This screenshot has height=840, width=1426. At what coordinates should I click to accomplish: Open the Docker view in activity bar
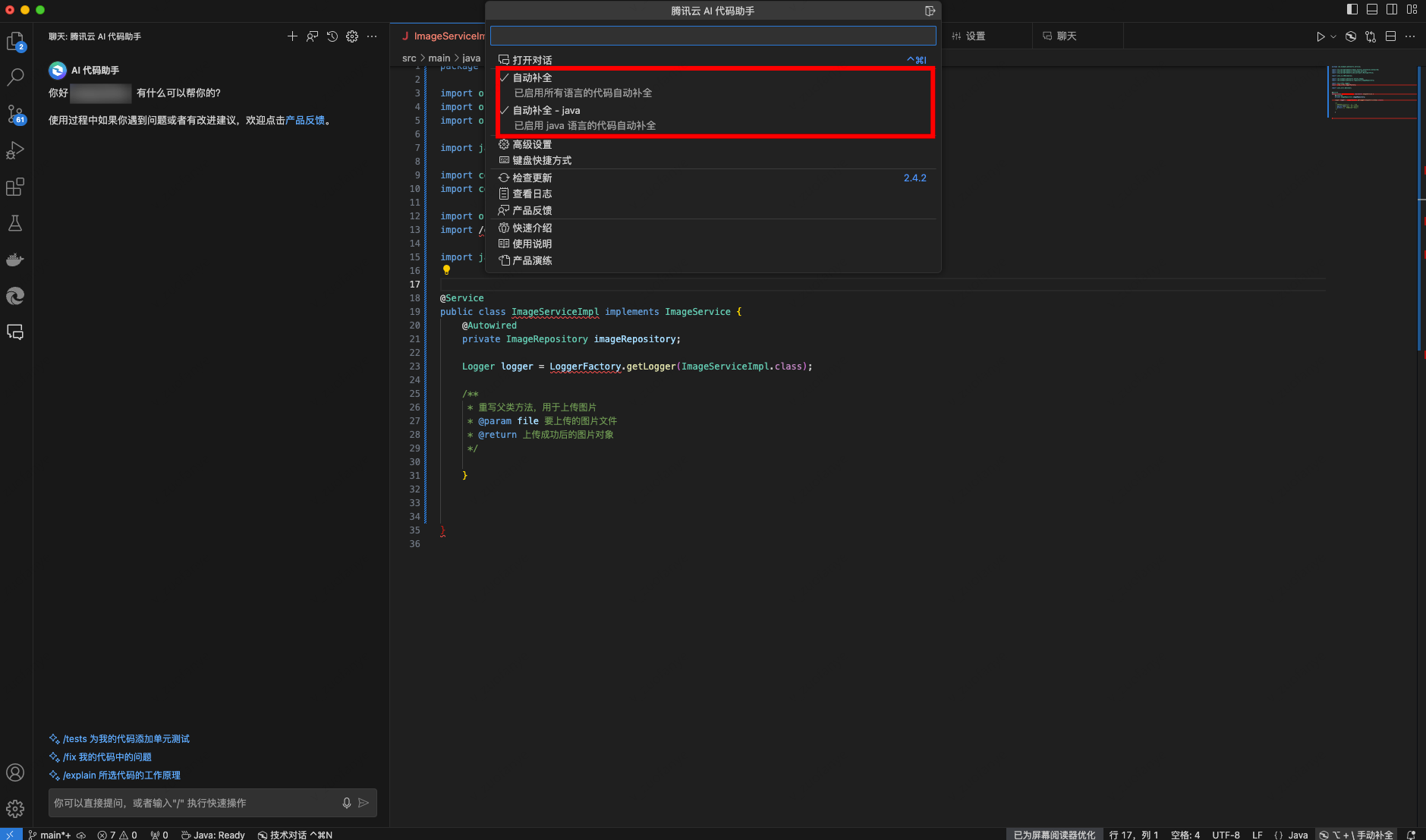[x=15, y=260]
